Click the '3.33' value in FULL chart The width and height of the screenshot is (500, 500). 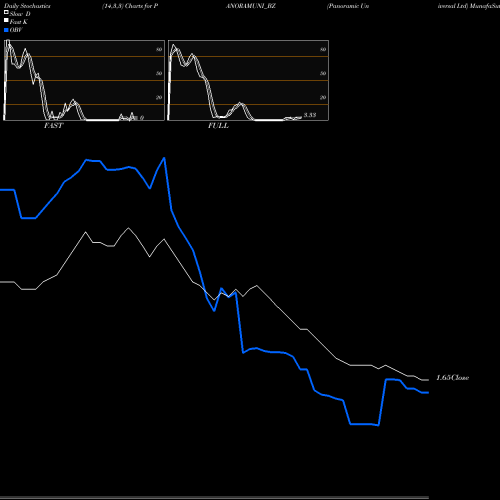[x=310, y=115]
